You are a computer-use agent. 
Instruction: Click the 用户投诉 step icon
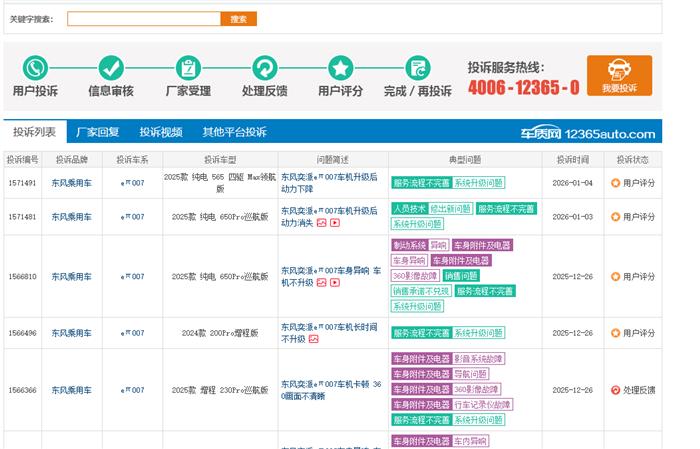point(35,67)
